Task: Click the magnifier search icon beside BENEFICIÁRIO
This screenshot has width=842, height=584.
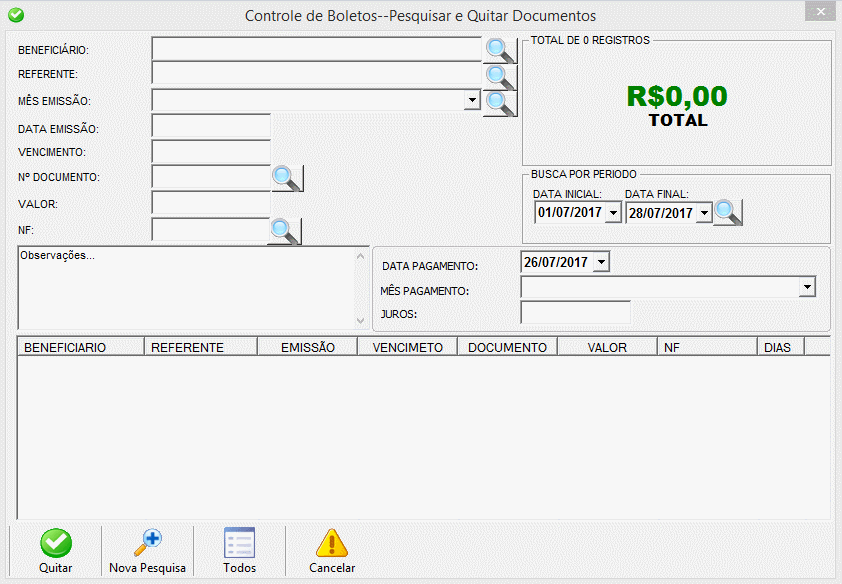Action: pos(500,50)
